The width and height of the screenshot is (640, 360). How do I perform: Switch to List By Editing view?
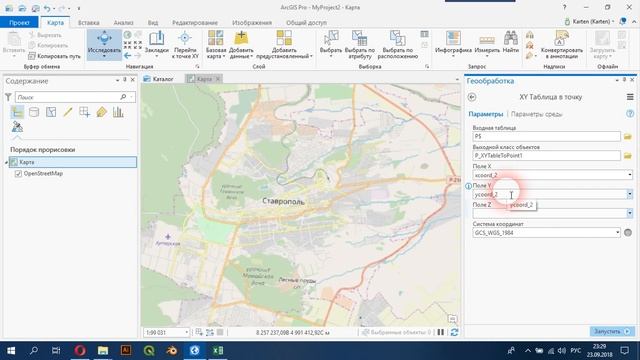coord(68,111)
